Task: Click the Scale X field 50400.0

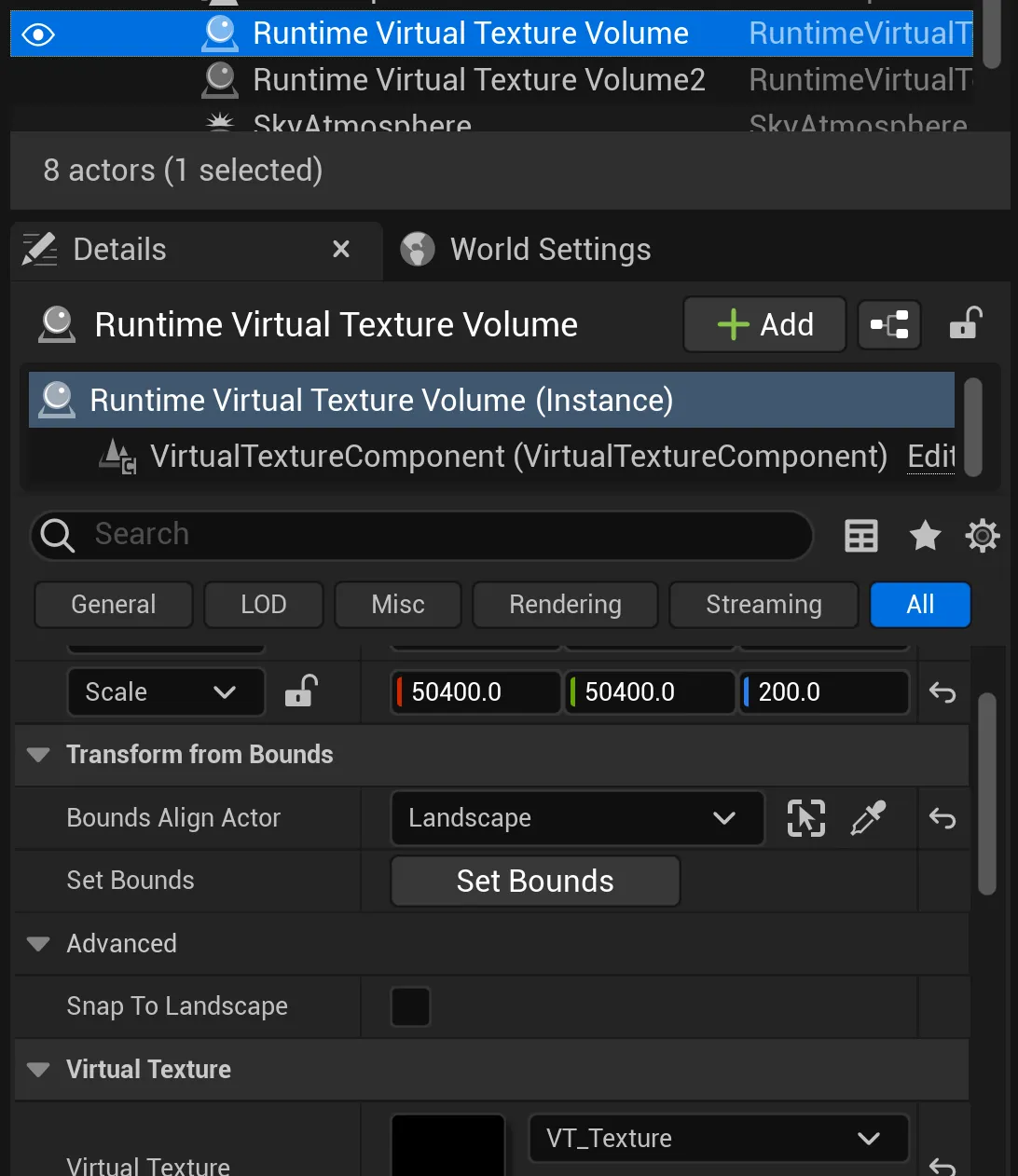Action: click(476, 692)
